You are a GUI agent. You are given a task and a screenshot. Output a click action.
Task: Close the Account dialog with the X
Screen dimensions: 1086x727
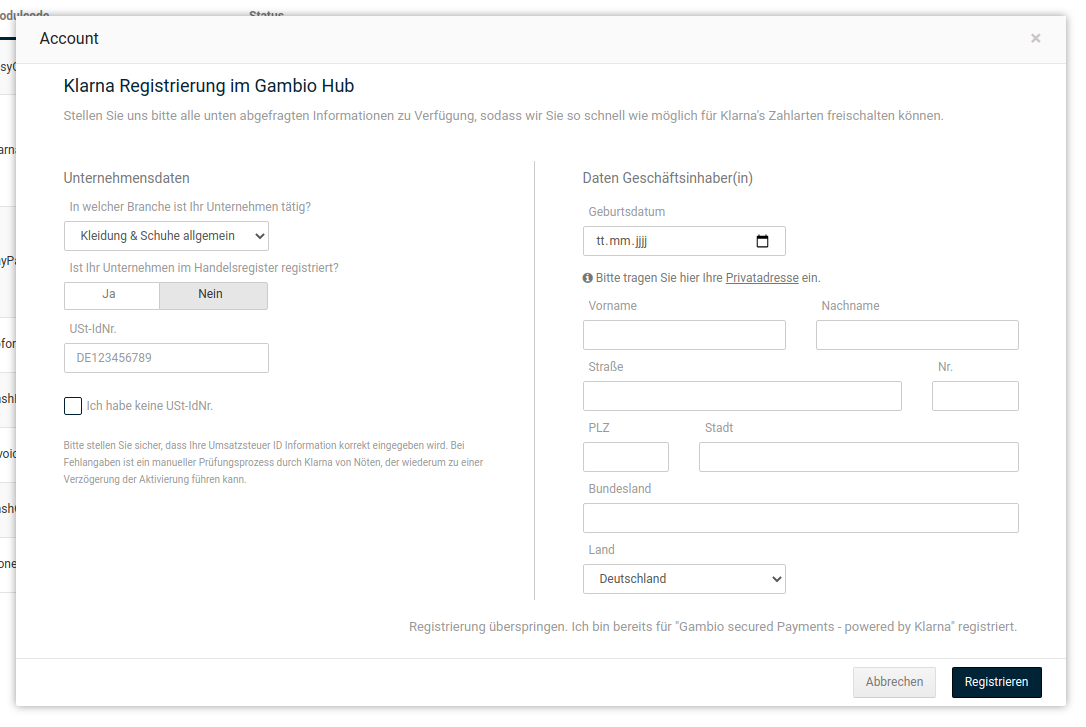tap(1035, 38)
